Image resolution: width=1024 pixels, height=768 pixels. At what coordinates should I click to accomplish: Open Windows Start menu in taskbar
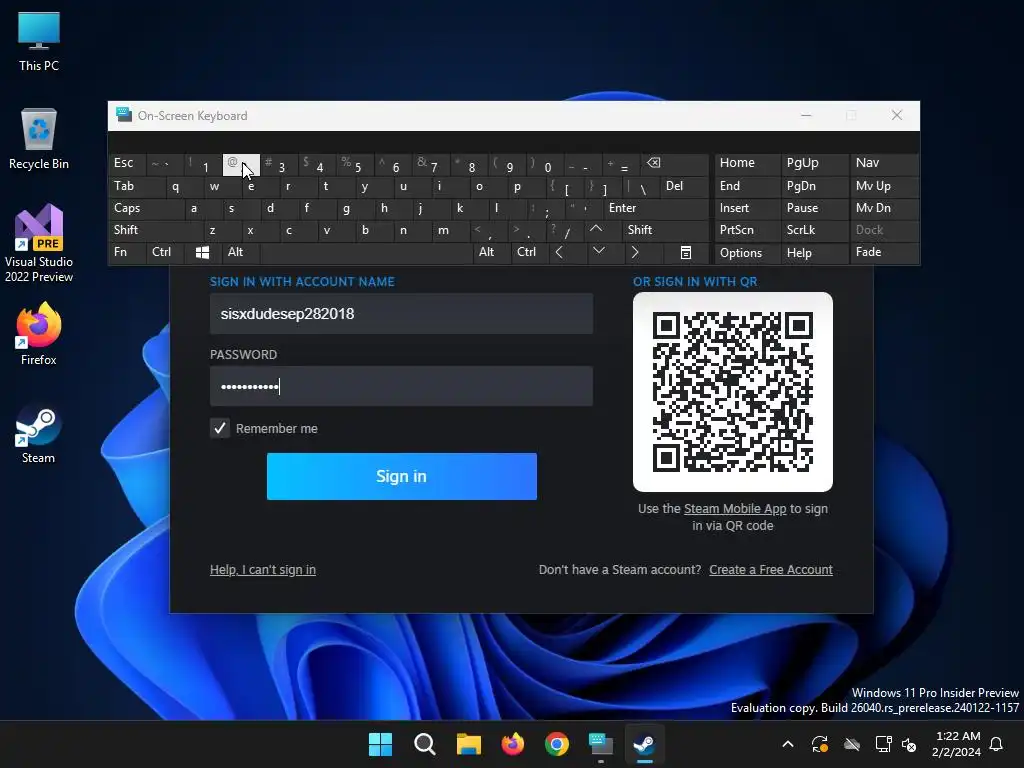[380, 744]
